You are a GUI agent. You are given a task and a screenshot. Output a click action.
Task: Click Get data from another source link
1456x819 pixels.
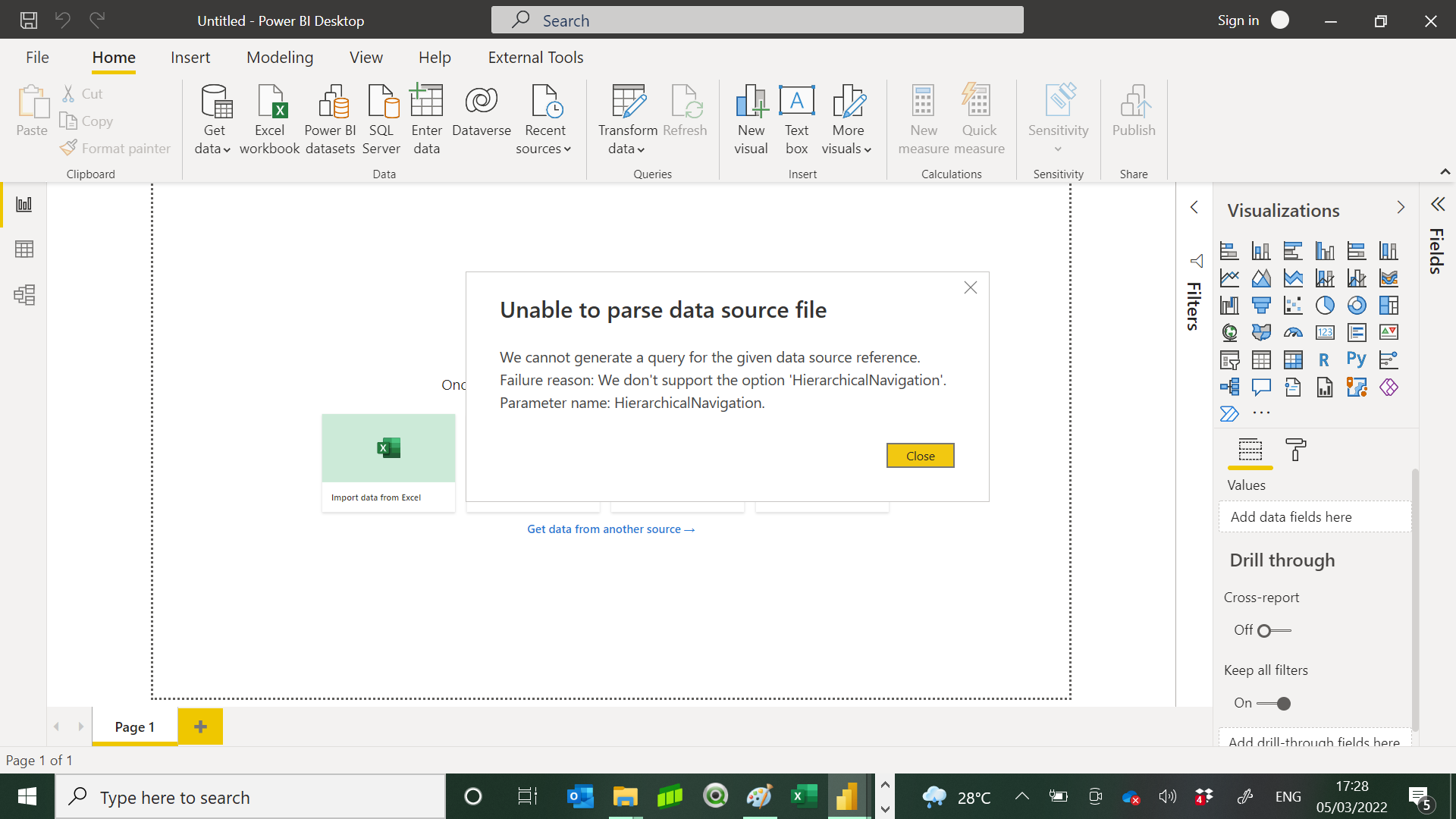pos(611,529)
